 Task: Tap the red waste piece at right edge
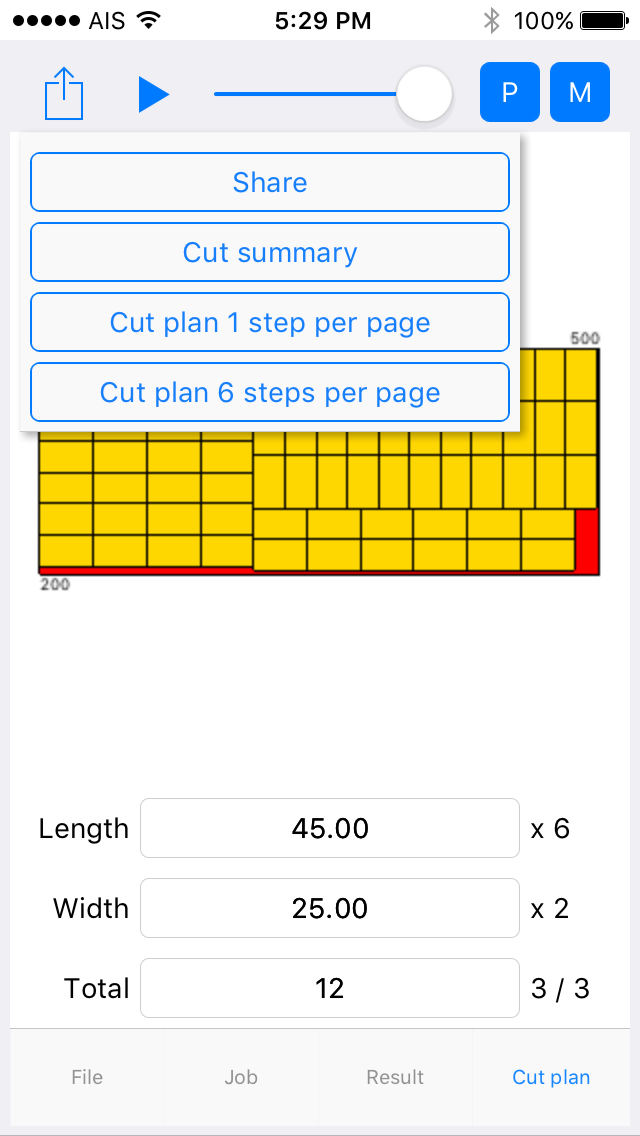click(587, 540)
